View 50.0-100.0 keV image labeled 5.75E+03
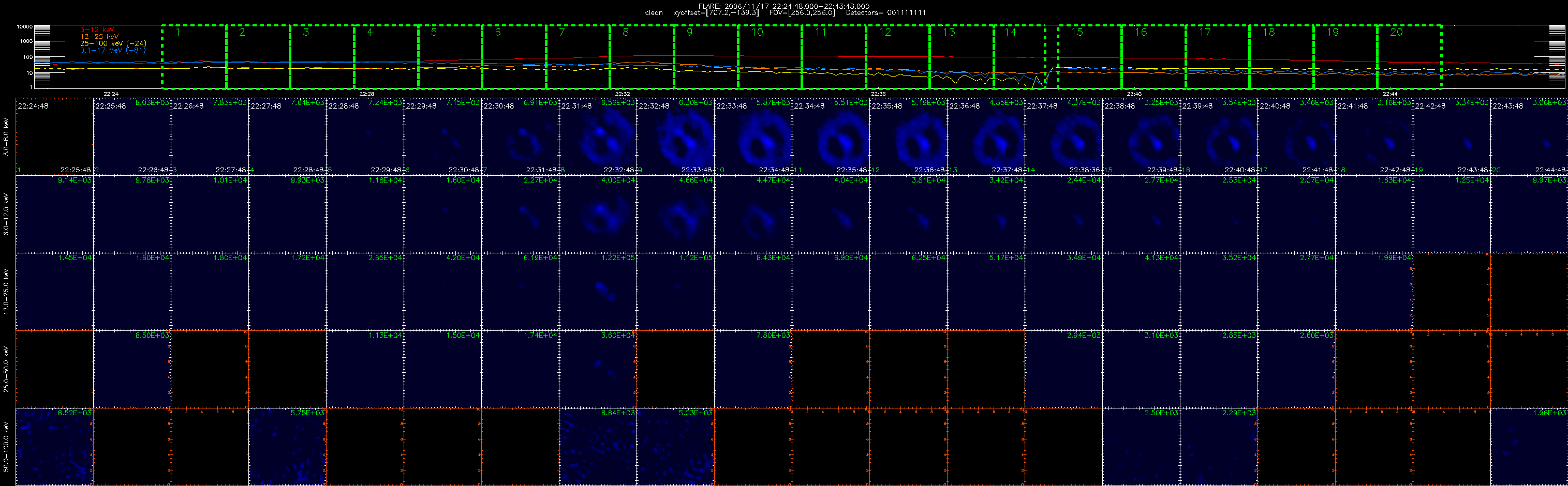Image resolution: width=1568 pixels, height=486 pixels. click(287, 447)
